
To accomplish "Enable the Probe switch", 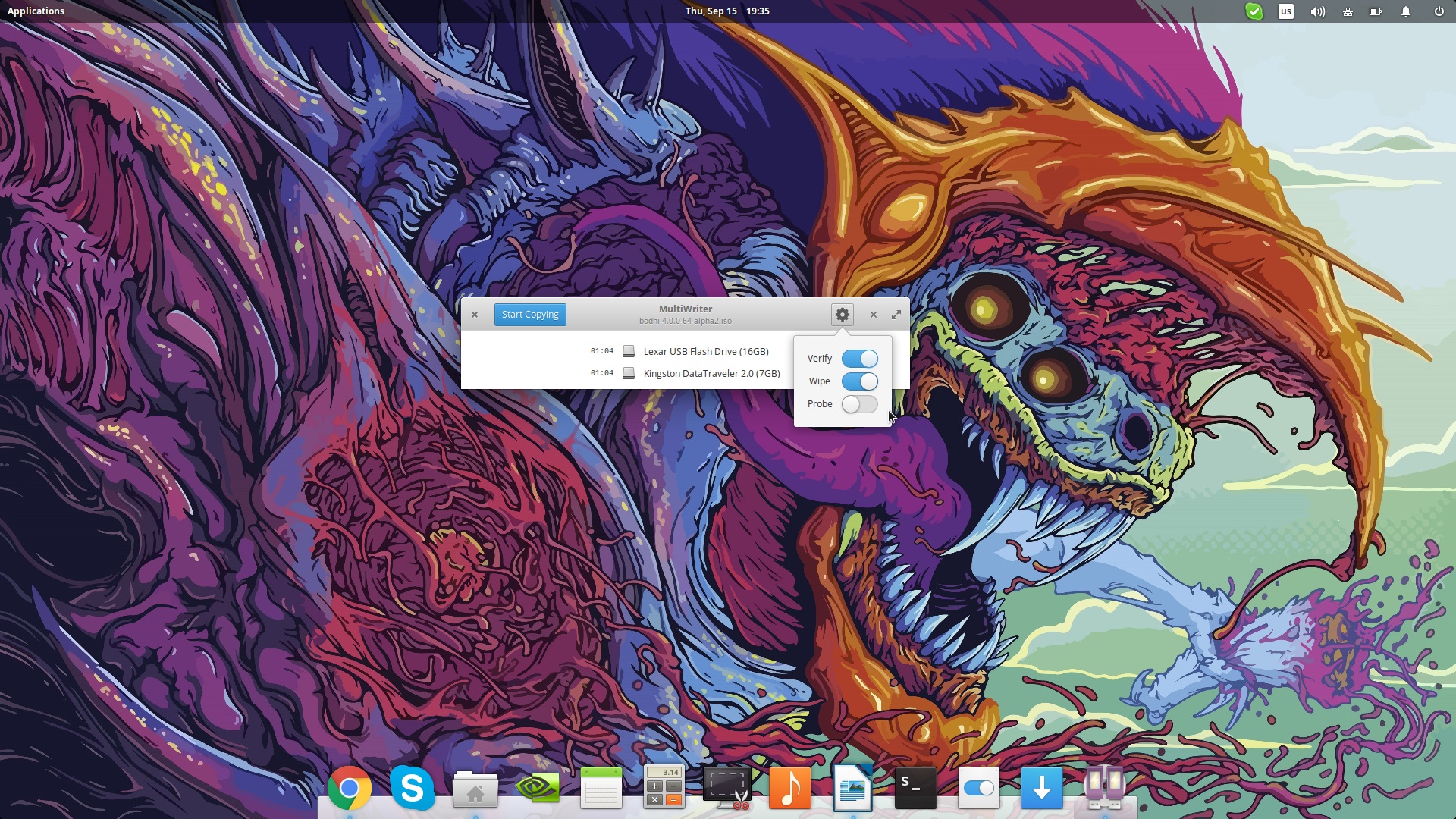I will (859, 404).
